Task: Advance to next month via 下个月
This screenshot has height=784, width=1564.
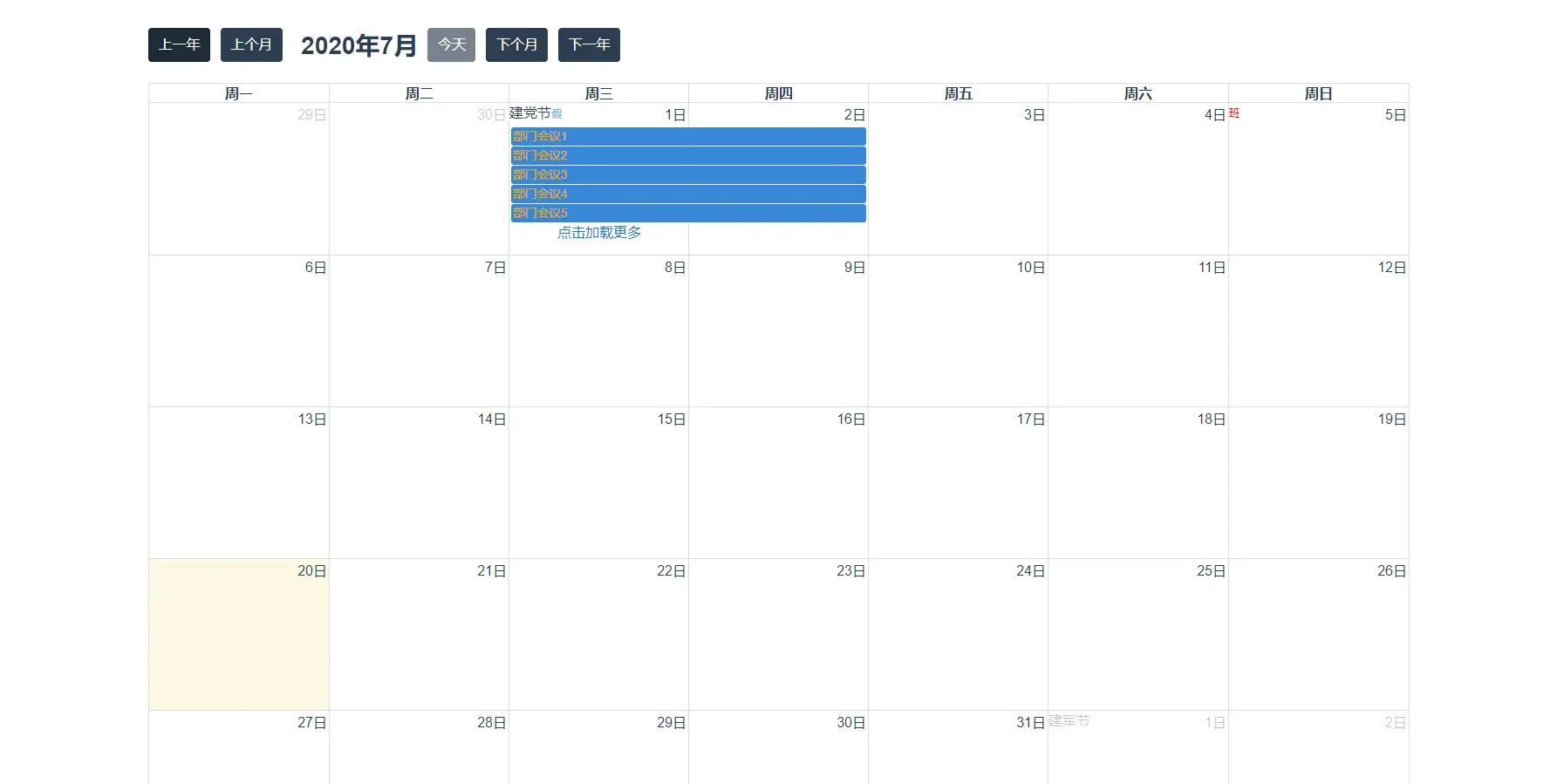Action: pos(516,45)
